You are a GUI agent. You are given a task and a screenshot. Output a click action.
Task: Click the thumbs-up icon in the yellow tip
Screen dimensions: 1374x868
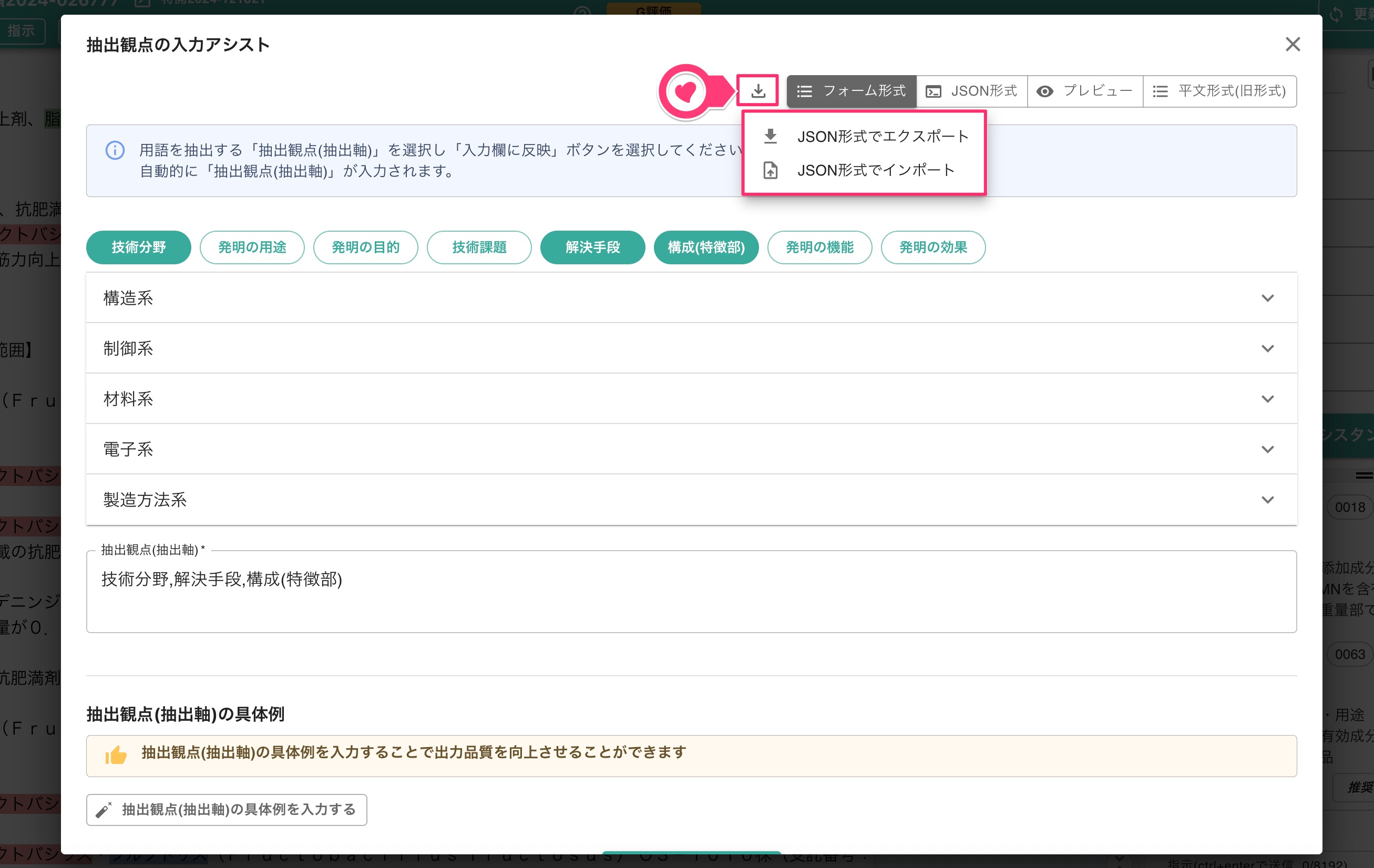[x=116, y=755]
